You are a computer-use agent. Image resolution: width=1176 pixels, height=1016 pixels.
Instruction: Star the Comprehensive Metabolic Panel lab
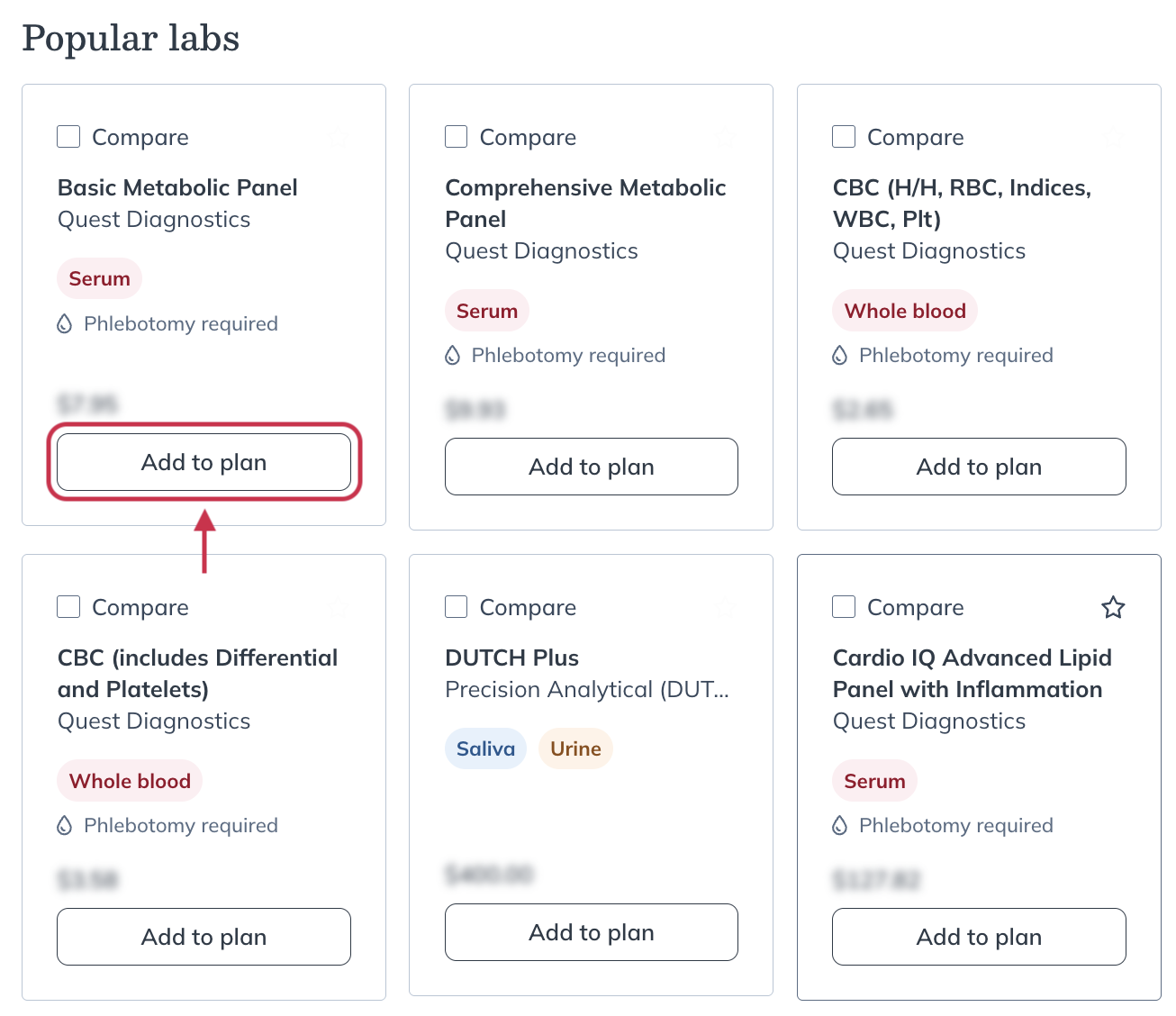[726, 137]
